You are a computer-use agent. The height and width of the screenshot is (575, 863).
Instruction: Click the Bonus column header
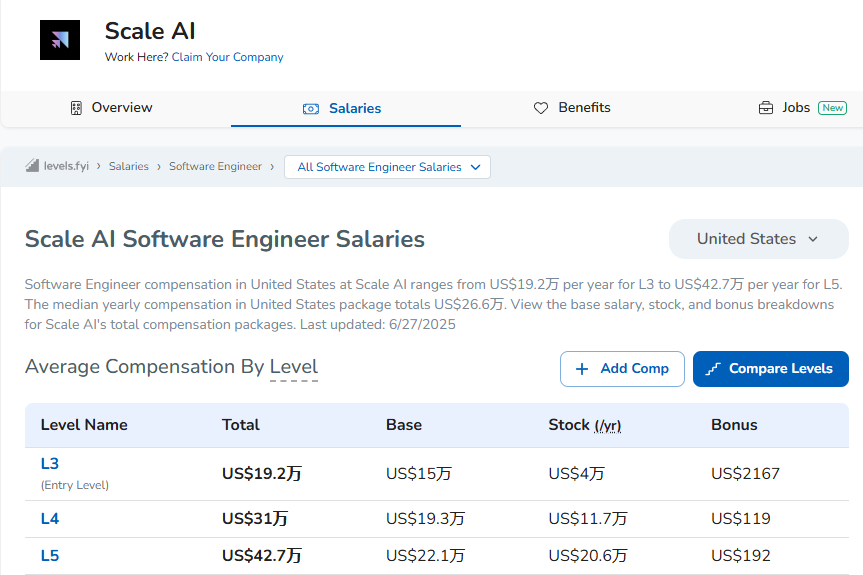(x=734, y=425)
